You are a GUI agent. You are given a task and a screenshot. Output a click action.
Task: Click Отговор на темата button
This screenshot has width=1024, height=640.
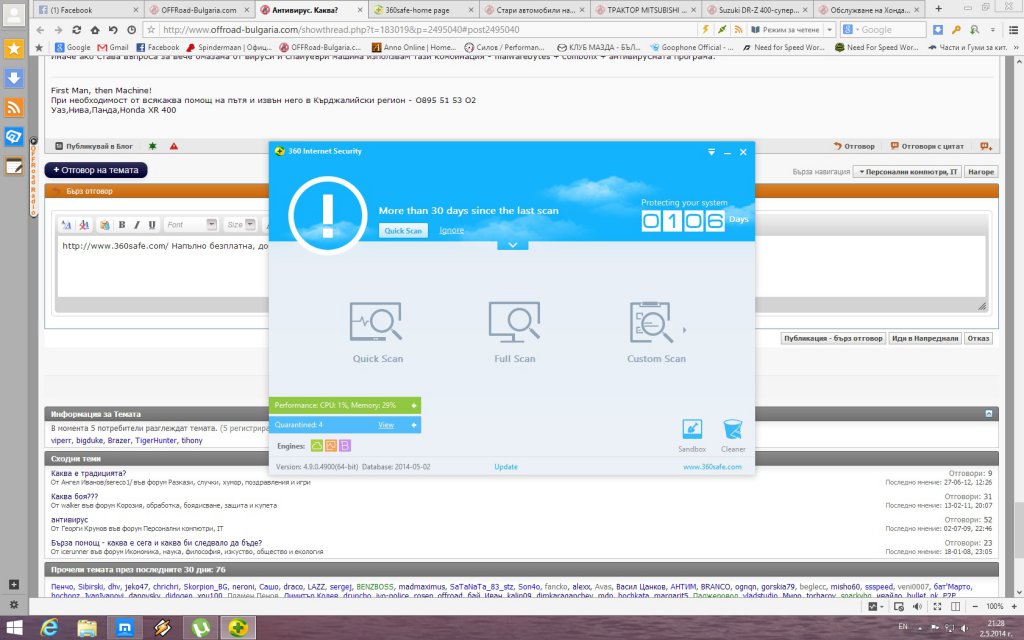coord(96,170)
